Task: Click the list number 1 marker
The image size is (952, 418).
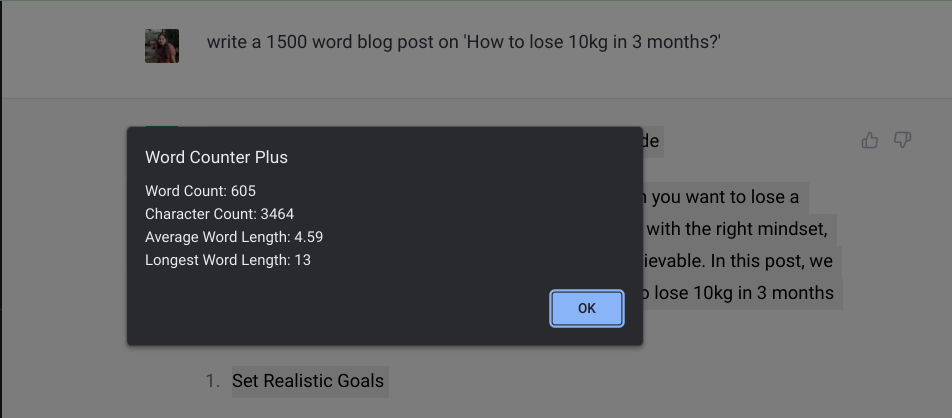Action: (211, 381)
